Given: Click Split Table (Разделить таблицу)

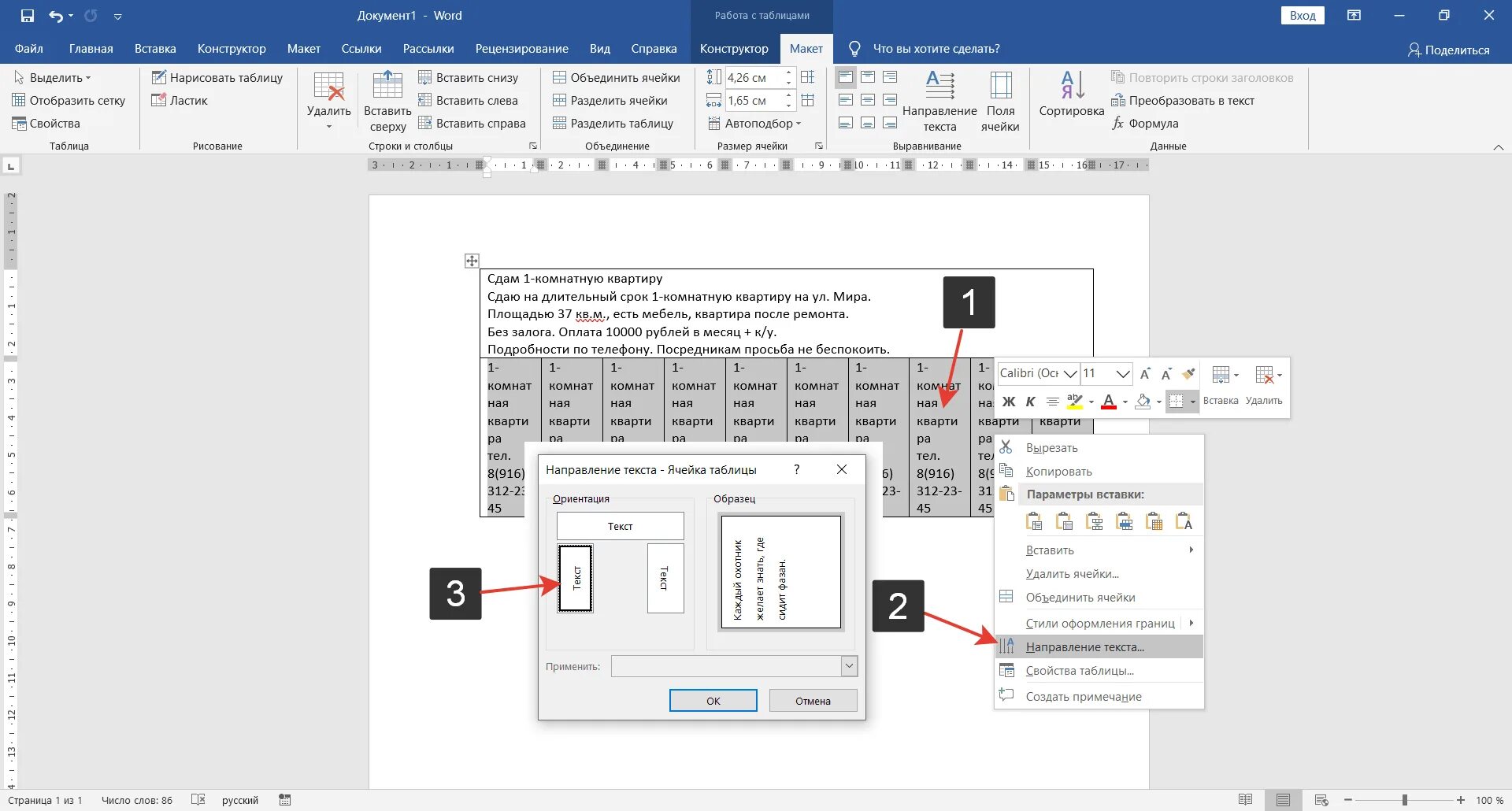Looking at the screenshot, I should point(613,123).
